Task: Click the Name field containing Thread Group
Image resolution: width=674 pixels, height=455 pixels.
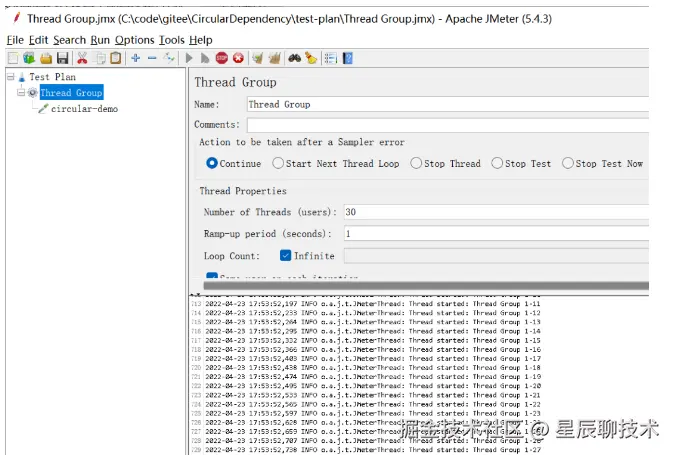Action: [x=447, y=104]
